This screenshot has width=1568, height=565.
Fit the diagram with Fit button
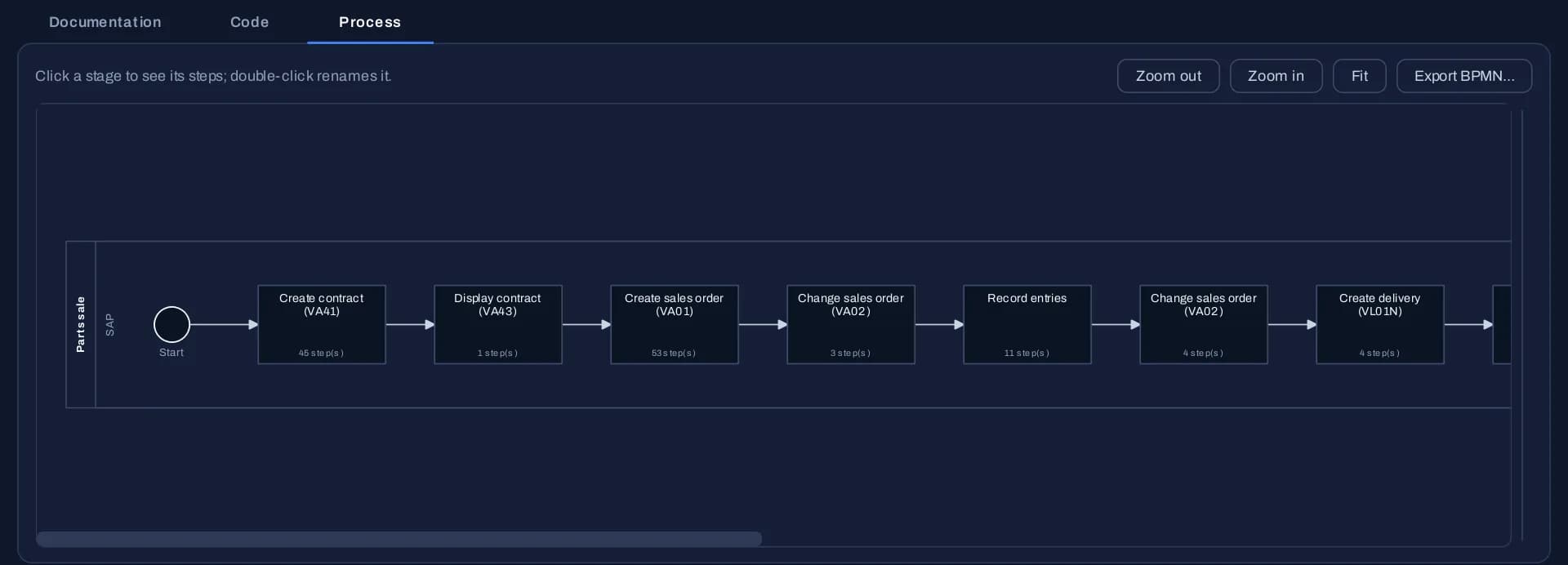pos(1359,76)
